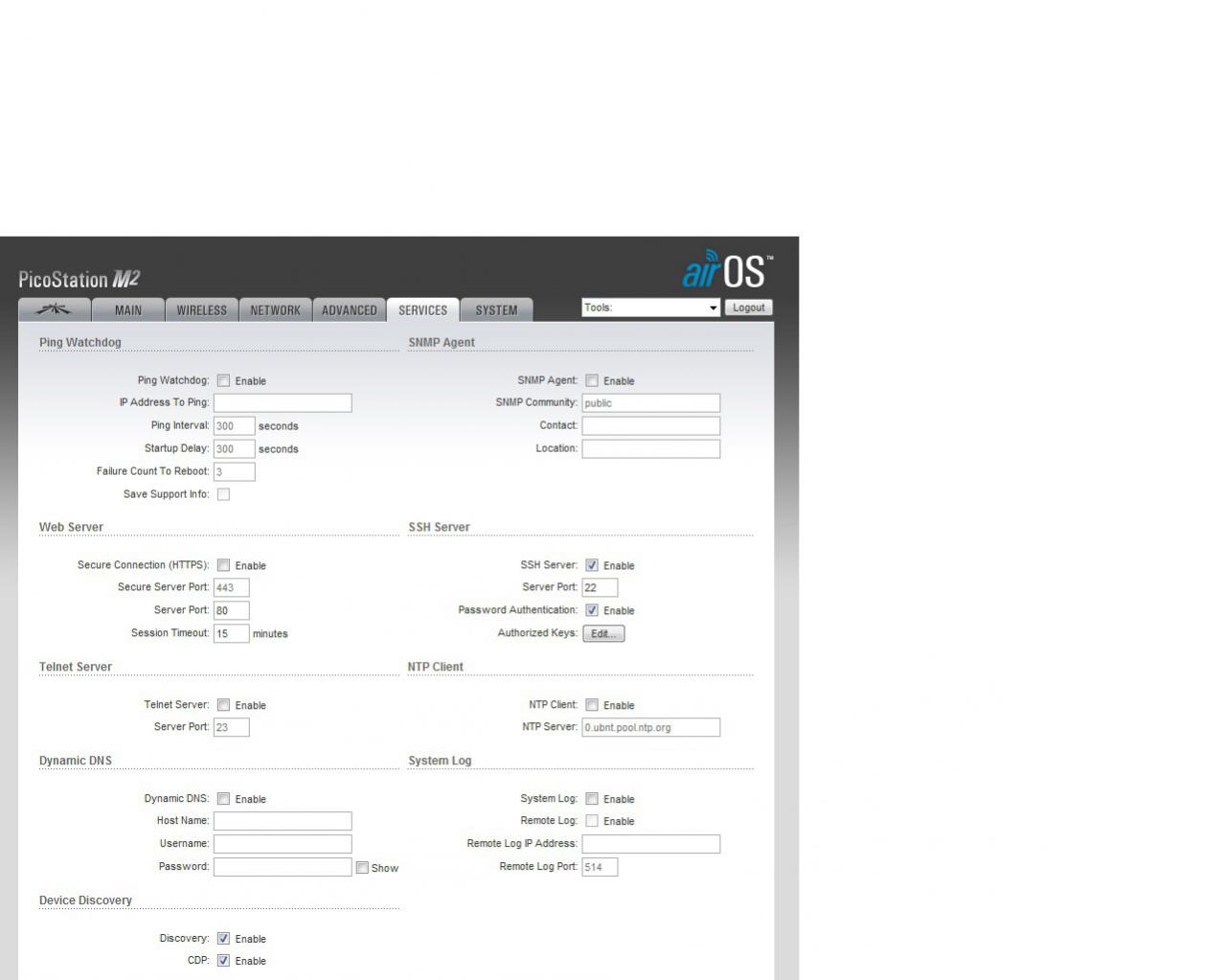Screen dimensions: 1225x980
Task: Disable the Discovery checkbox
Action: point(223,939)
